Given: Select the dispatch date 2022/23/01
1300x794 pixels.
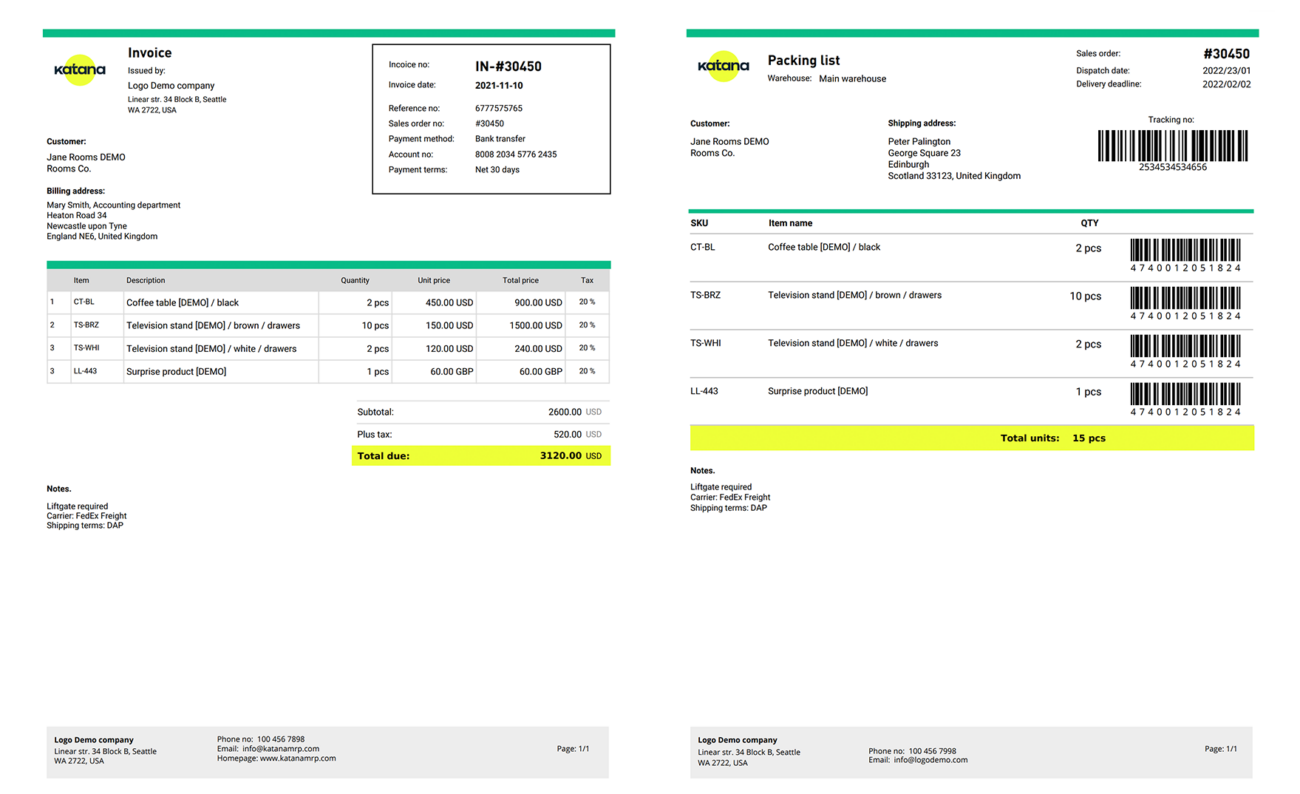Looking at the screenshot, I should (x=1227, y=70).
